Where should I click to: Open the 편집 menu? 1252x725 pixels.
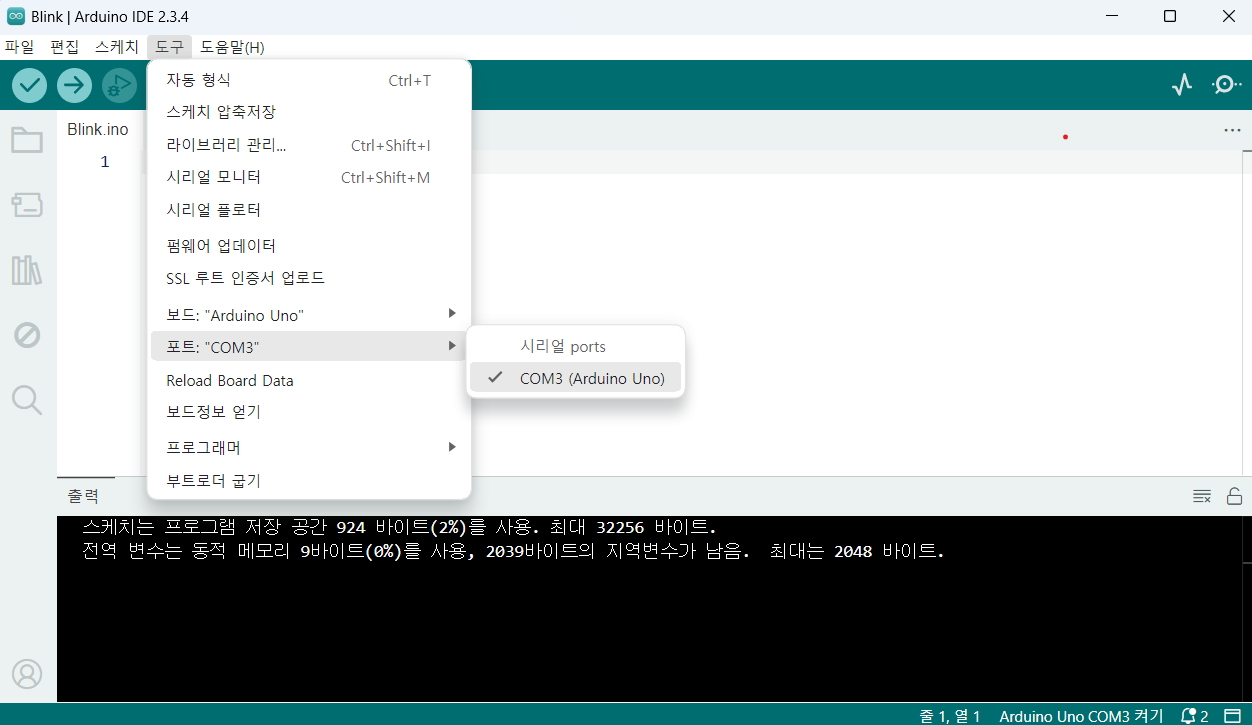[x=64, y=47]
